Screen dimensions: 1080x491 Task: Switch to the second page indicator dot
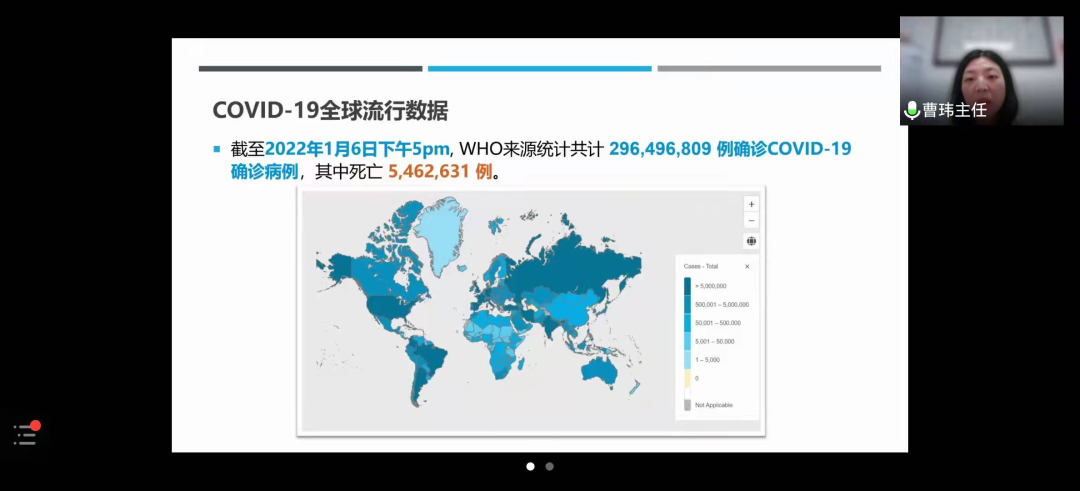point(549,466)
